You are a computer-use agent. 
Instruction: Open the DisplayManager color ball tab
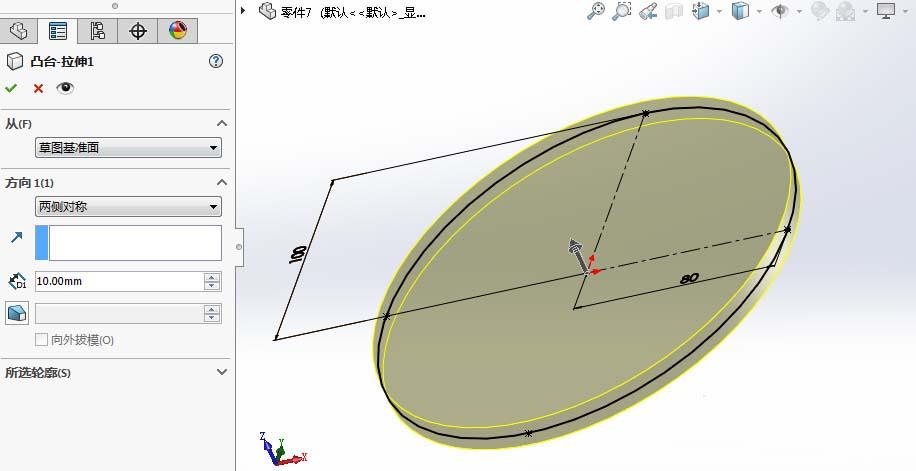(178, 31)
